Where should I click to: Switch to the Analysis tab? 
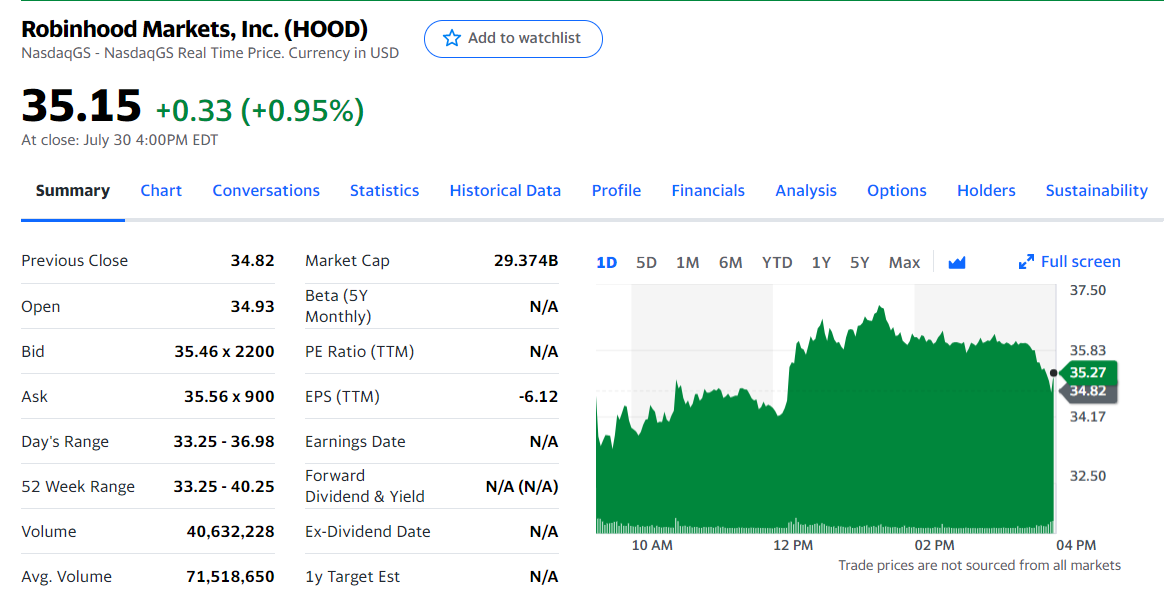pyautogui.click(x=806, y=191)
